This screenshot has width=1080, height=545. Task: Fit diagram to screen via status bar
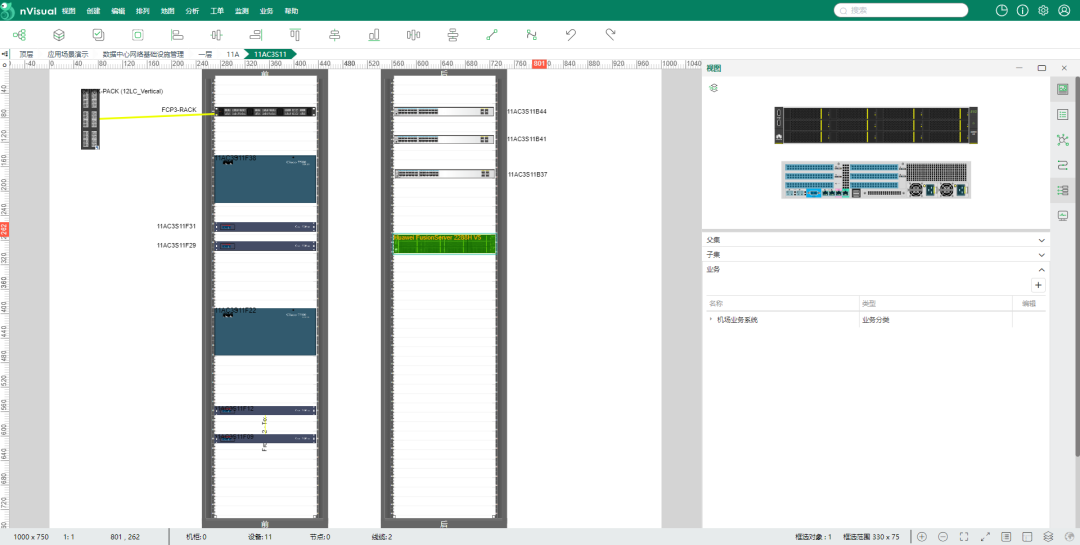[x=964, y=537]
